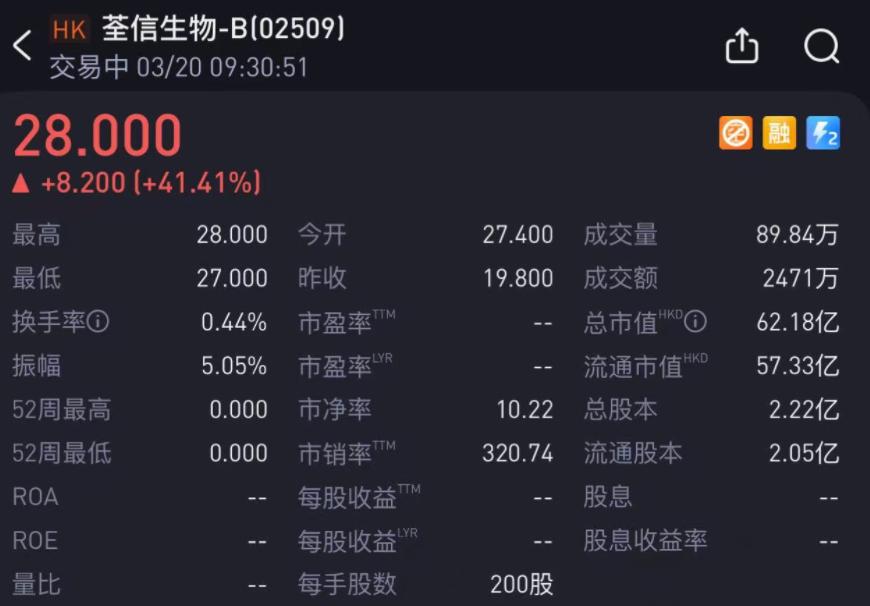Tap the blue Level-2 lightning badge
The height and width of the screenshot is (606, 870).
pos(821,132)
